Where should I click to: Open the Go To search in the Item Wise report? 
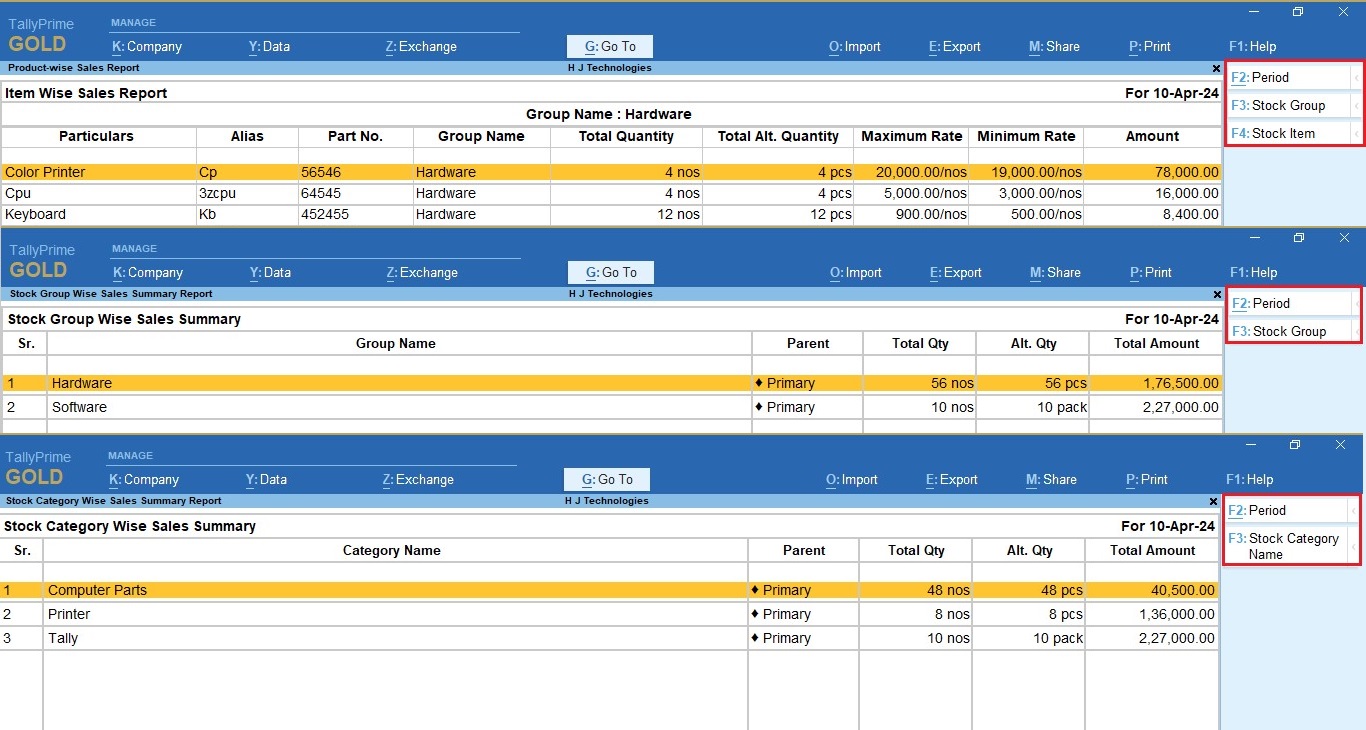point(609,46)
